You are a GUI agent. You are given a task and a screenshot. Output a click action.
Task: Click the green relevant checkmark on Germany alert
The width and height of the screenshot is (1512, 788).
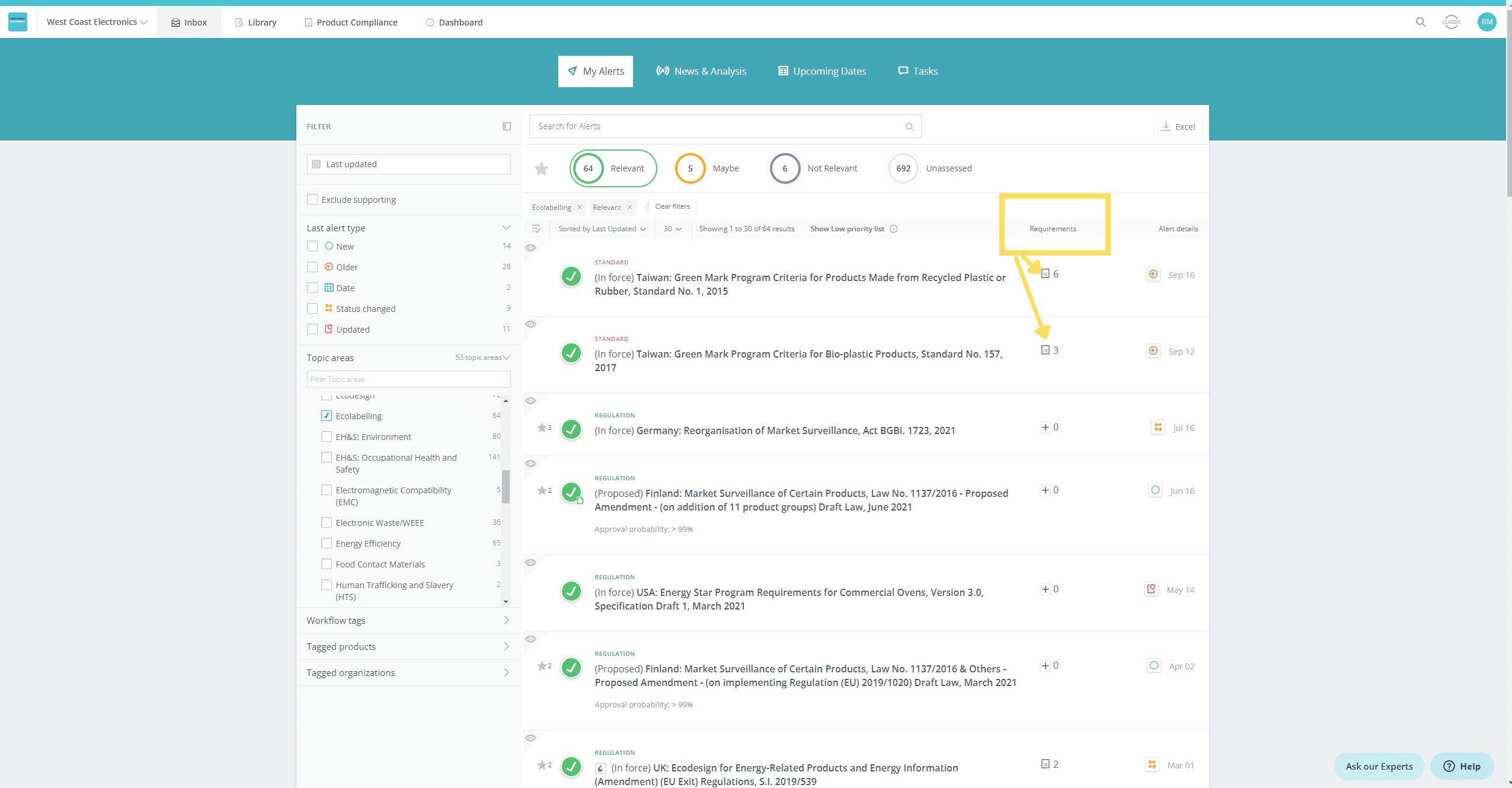[571, 429]
